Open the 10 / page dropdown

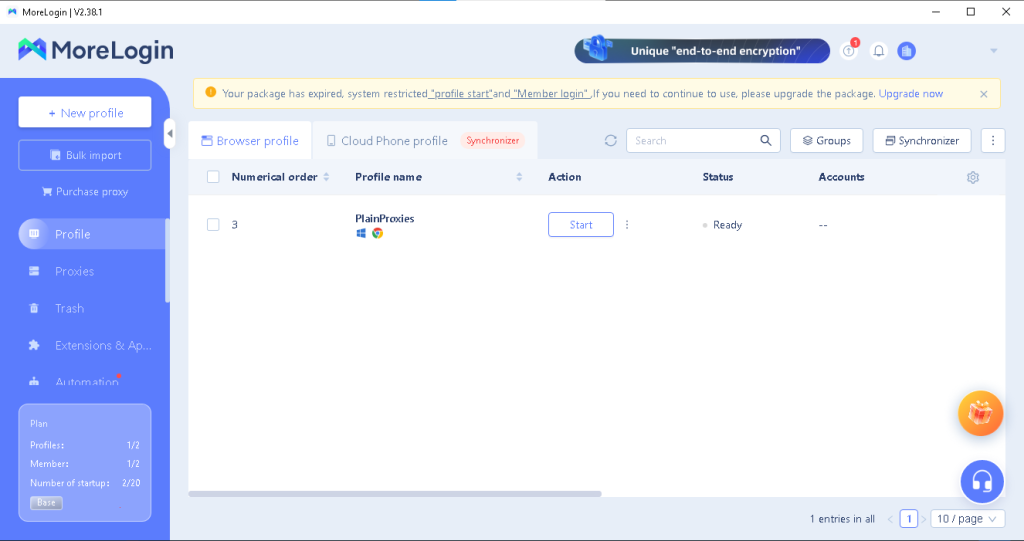point(967,519)
